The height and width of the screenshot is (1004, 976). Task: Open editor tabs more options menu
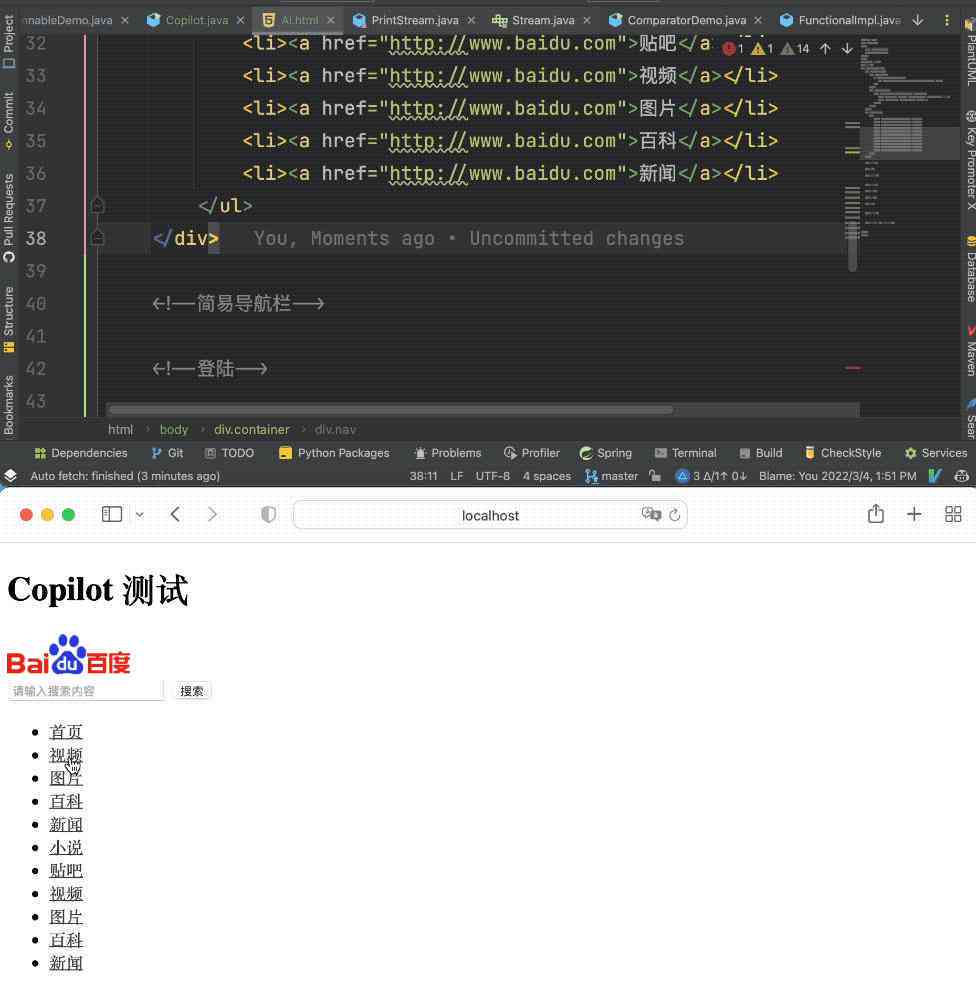pyautogui.click(x=947, y=20)
